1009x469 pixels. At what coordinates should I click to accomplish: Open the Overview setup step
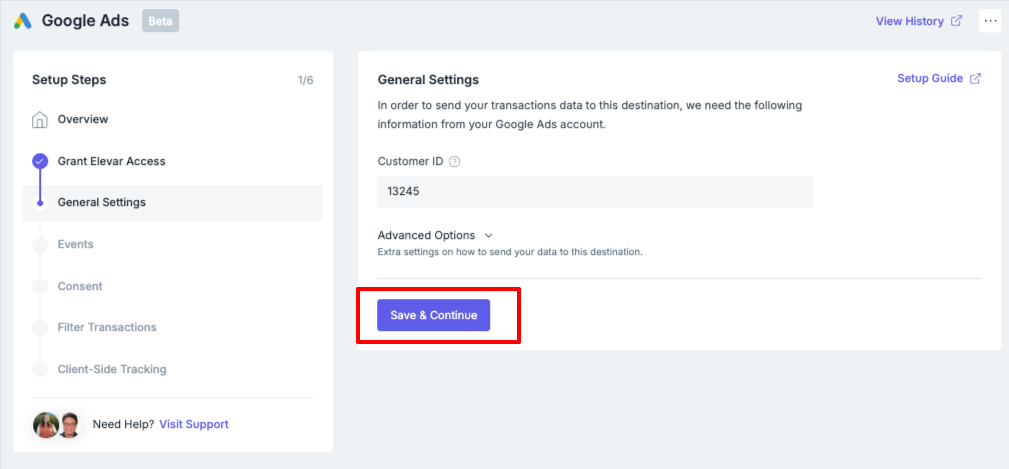pos(83,120)
